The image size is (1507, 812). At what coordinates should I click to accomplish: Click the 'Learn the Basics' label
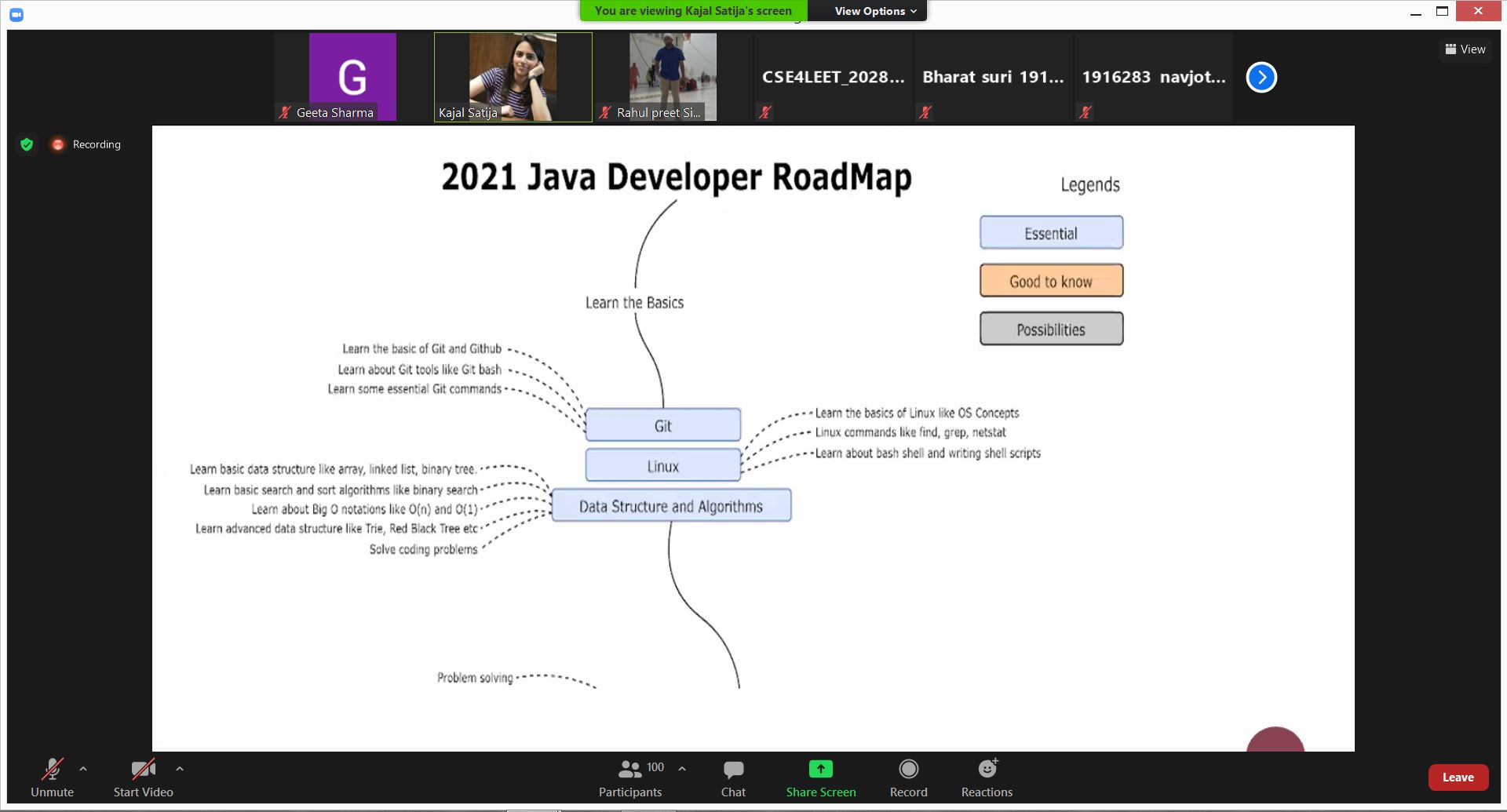pos(634,303)
